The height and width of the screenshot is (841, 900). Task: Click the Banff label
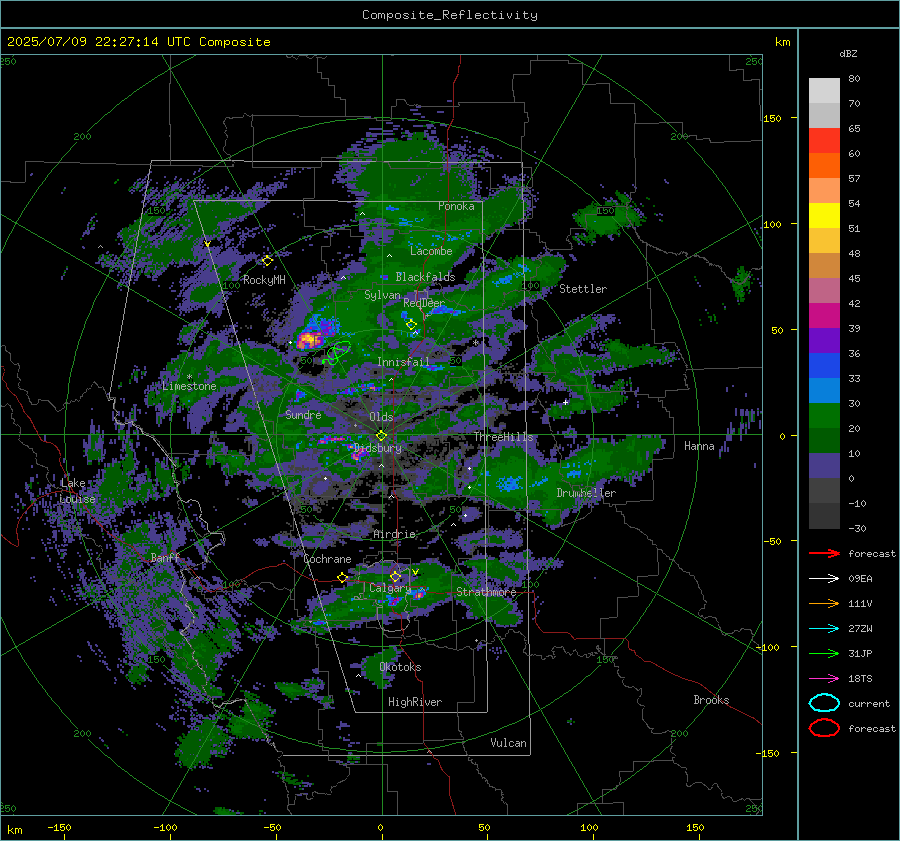click(165, 557)
